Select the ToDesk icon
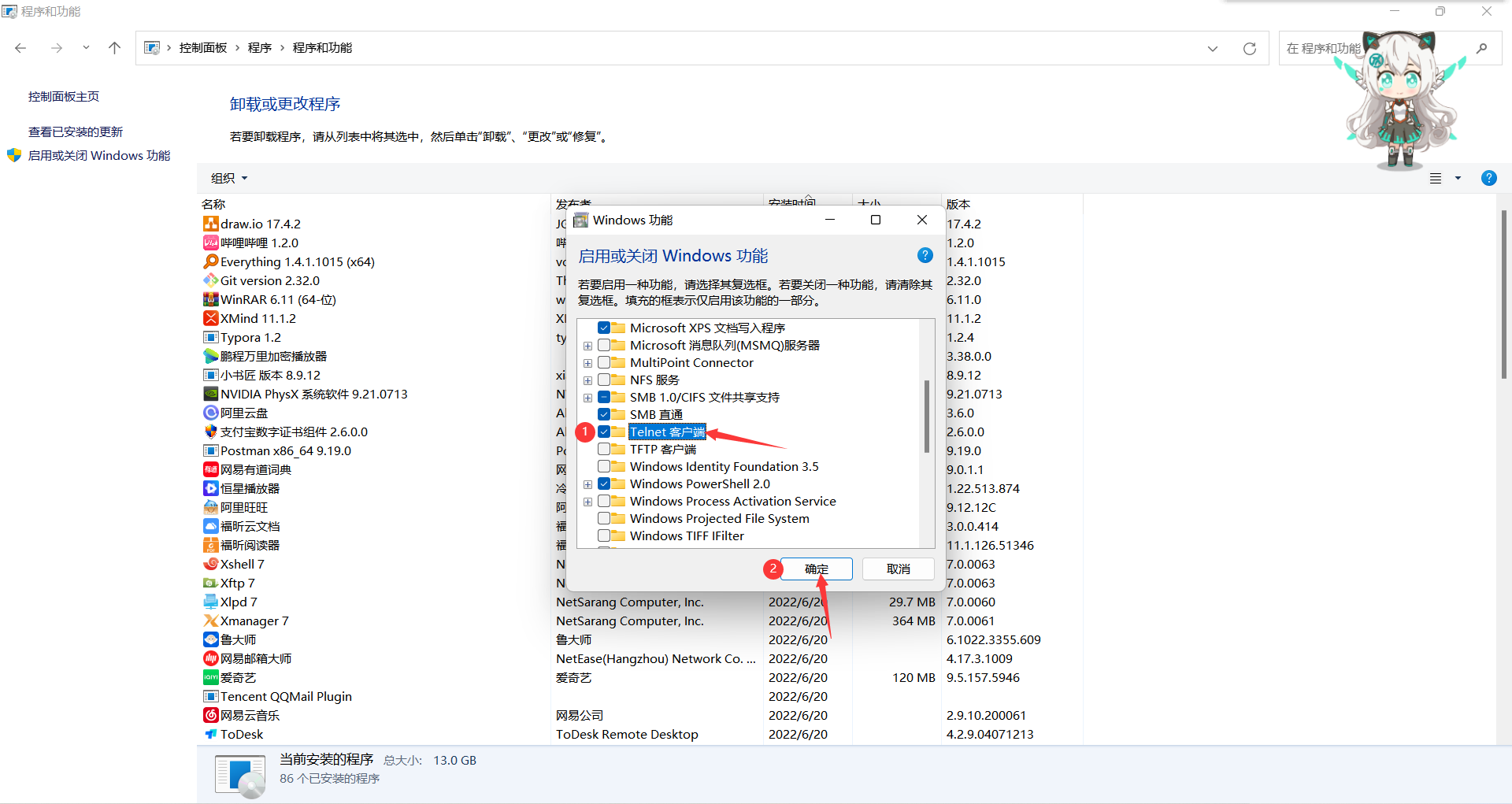 [210, 734]
